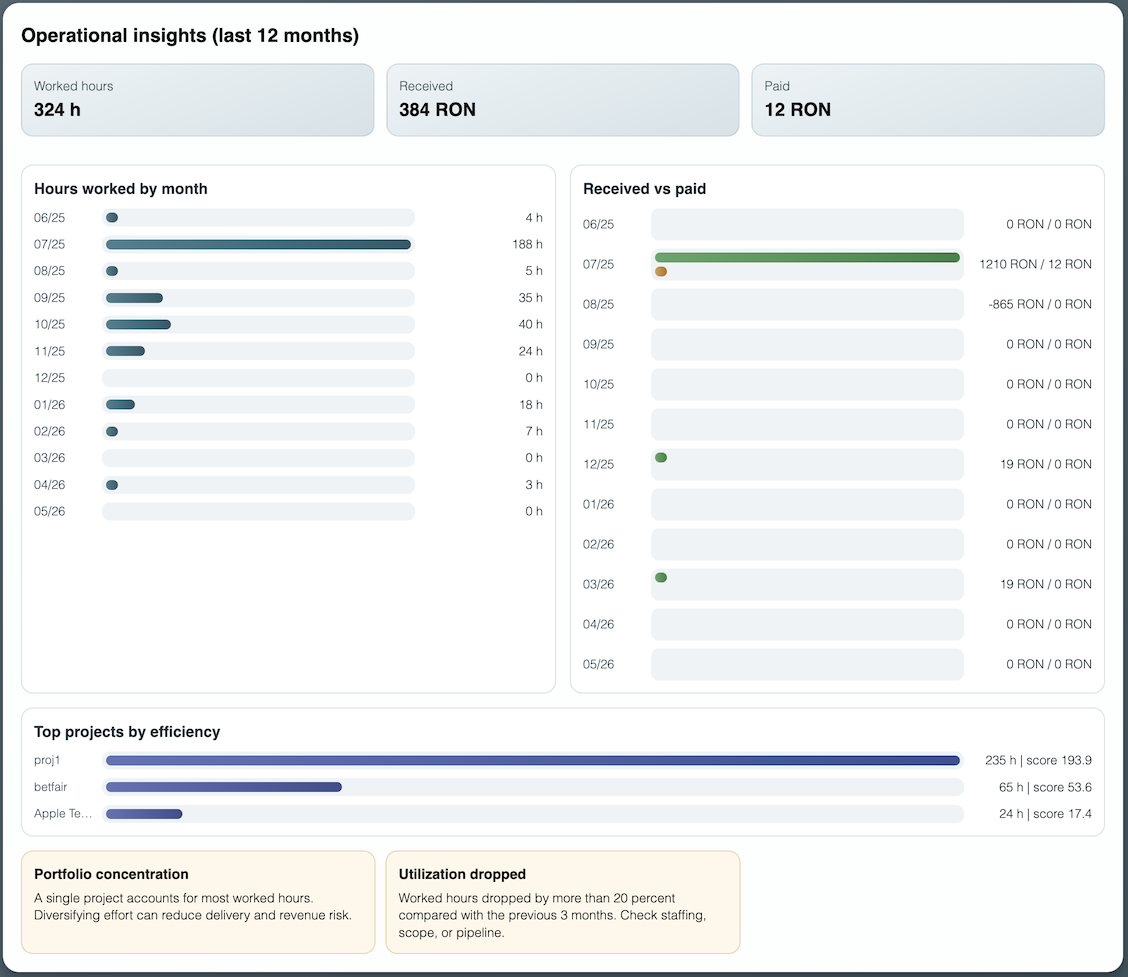1128x977 pixels.
Task: Click the green 03/26 received dot
Action: coord(661,578)
